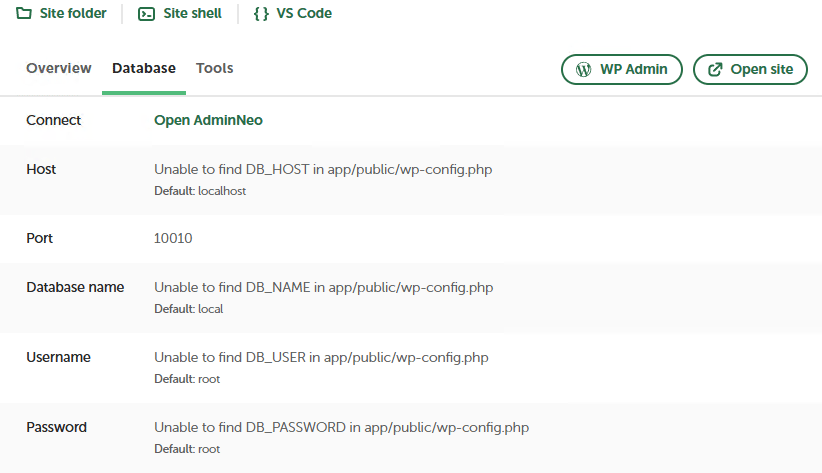Click the Site folder icon
This screenshot has width=822, height=473.
[24, 14]
